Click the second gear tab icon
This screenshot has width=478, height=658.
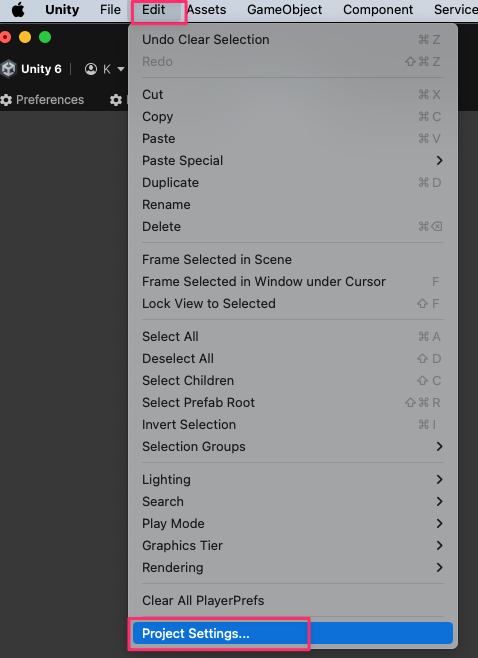click(116, 100)
